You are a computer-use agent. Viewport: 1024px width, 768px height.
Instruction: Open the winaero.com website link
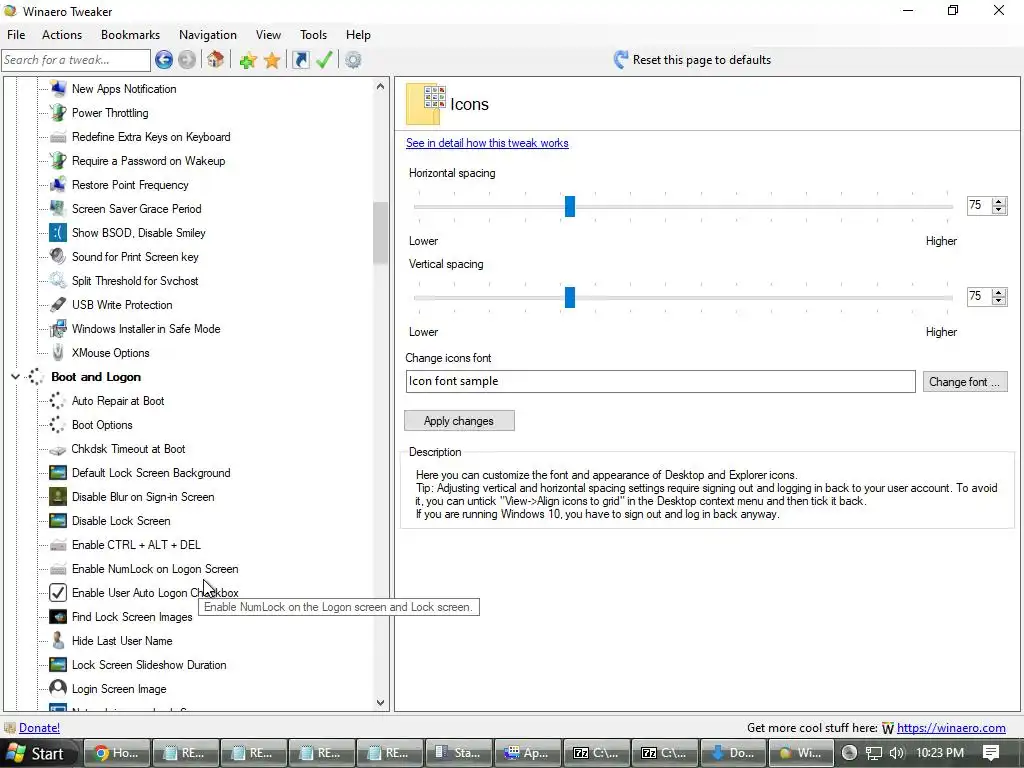click(951, 728)
